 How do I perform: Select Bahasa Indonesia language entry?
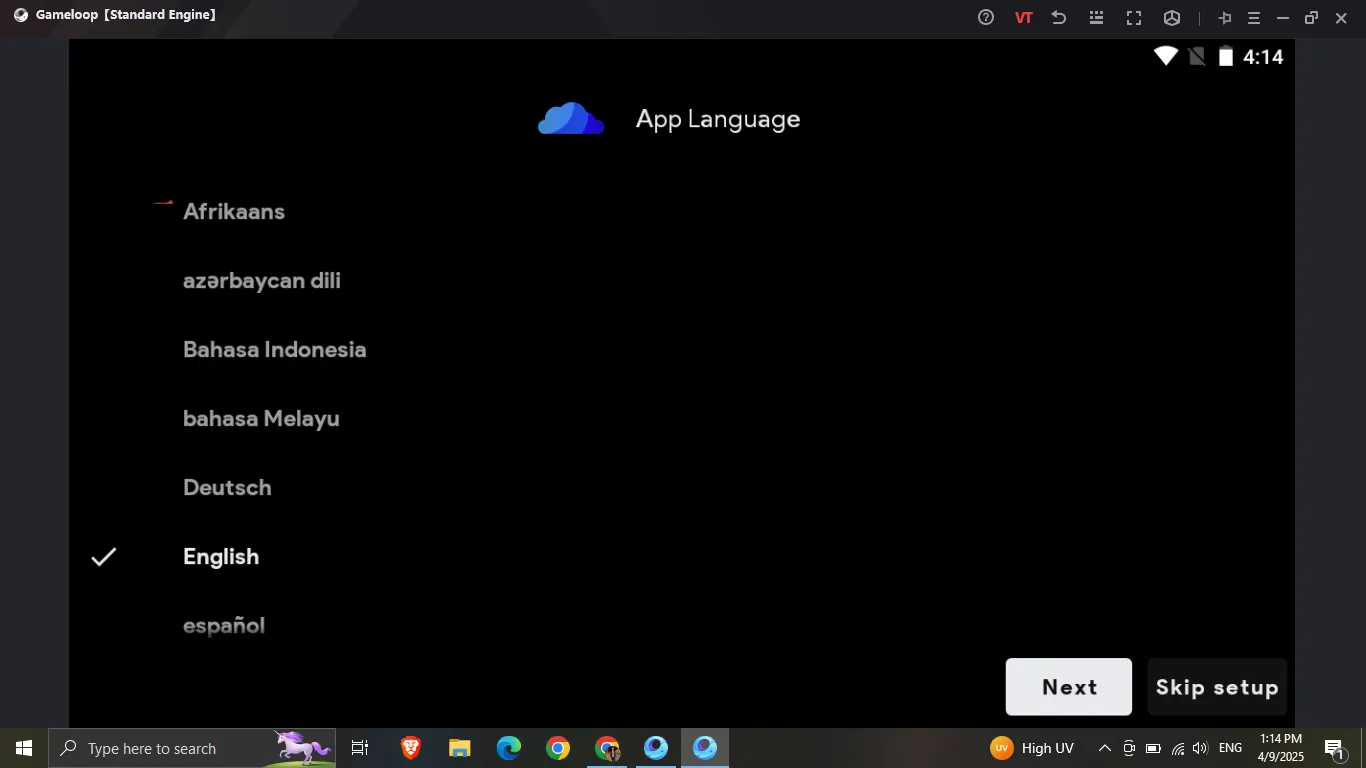click(274, 350)
